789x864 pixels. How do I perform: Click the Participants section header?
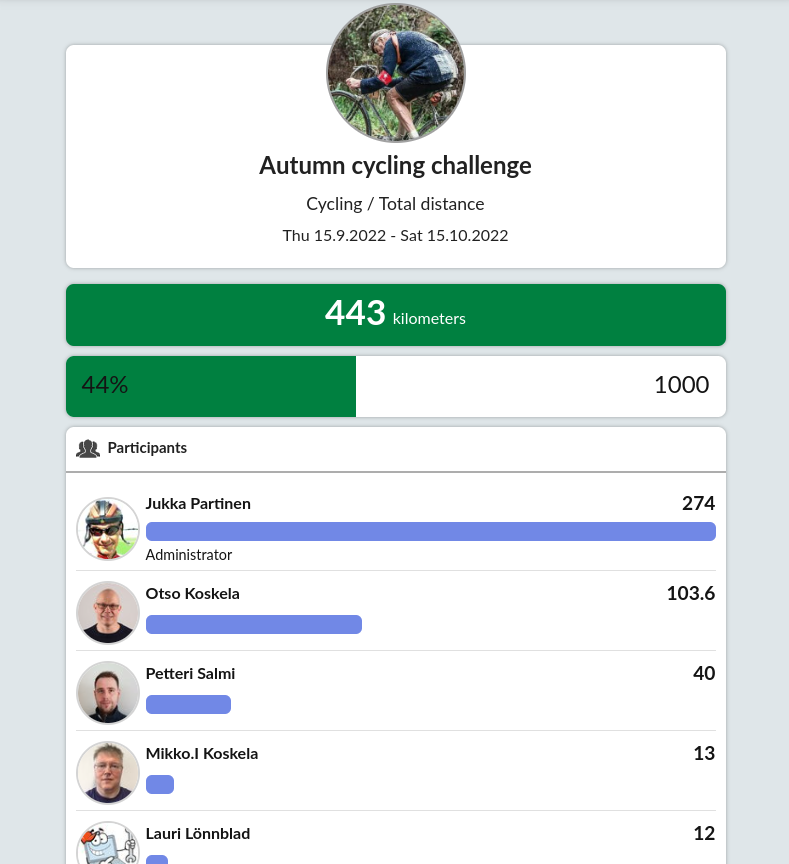click(x=396, y=449)
